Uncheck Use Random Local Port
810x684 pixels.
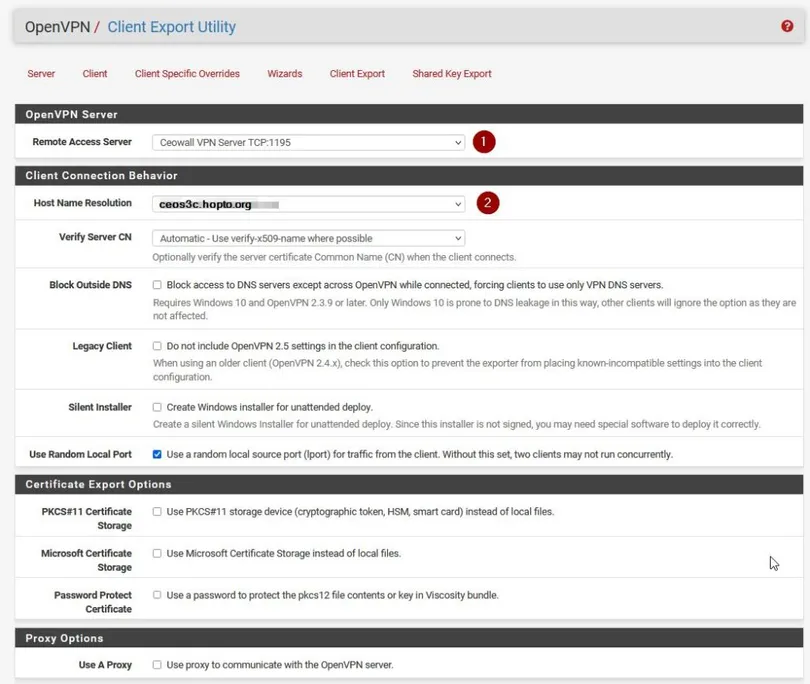(157, 454)
